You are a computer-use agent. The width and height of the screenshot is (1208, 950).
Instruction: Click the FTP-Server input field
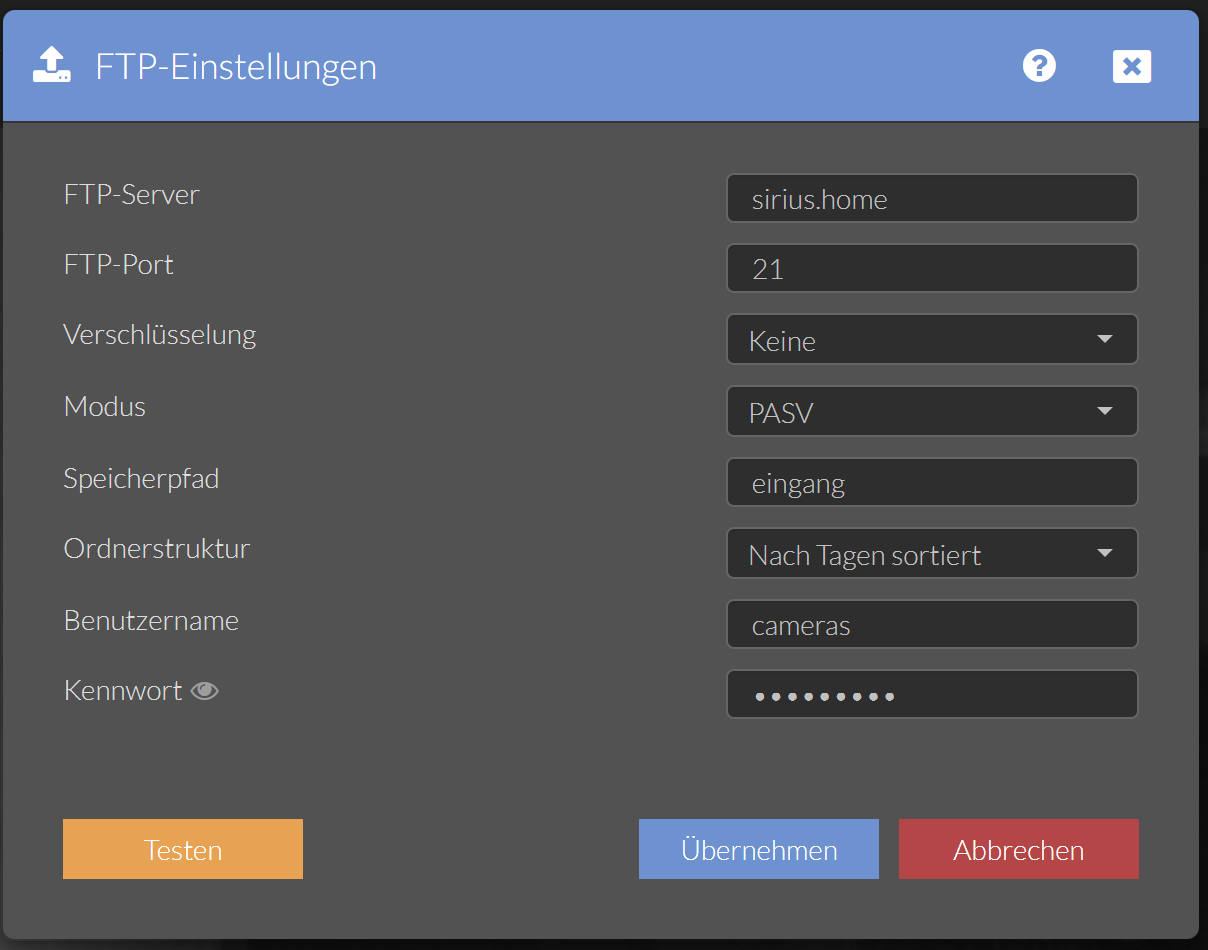click(x=932, y=198)
